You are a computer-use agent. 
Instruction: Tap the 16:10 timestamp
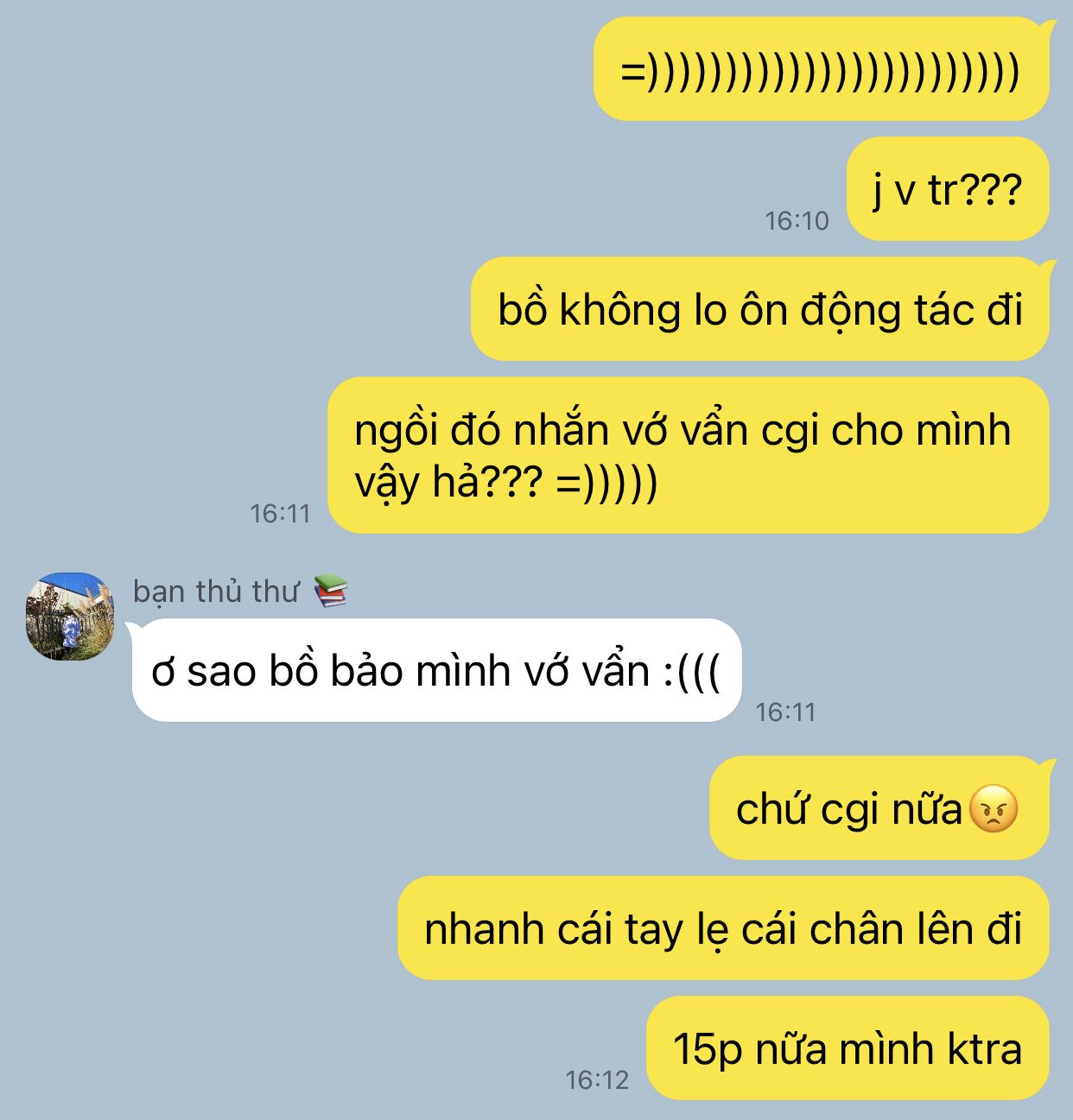pos(797,221)
